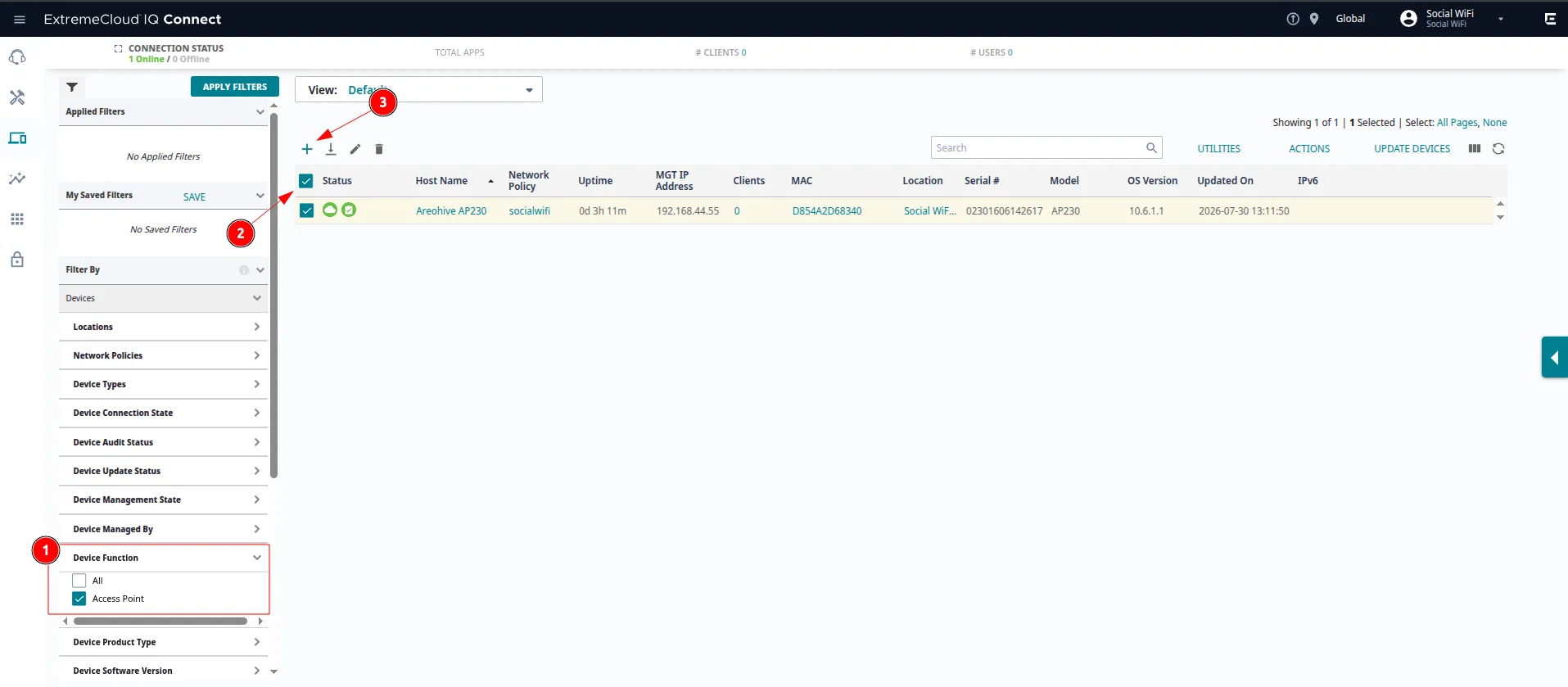Open the column picker icon
This screenshot has width=1568, height=687.
tap(1475, 149)
